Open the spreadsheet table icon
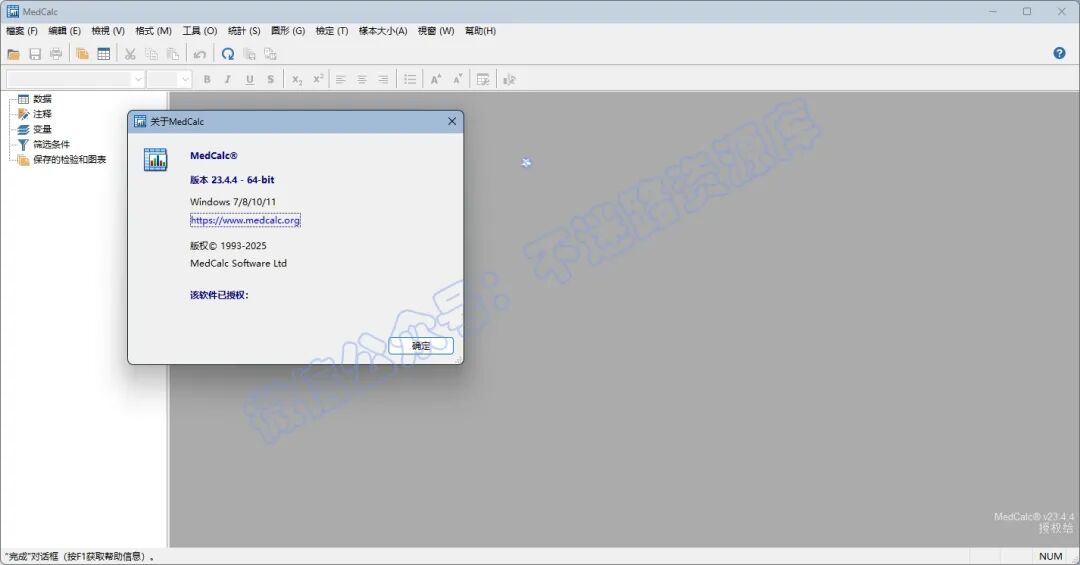The width and height of the screenshot is (1080, 565). click(103, 54)
